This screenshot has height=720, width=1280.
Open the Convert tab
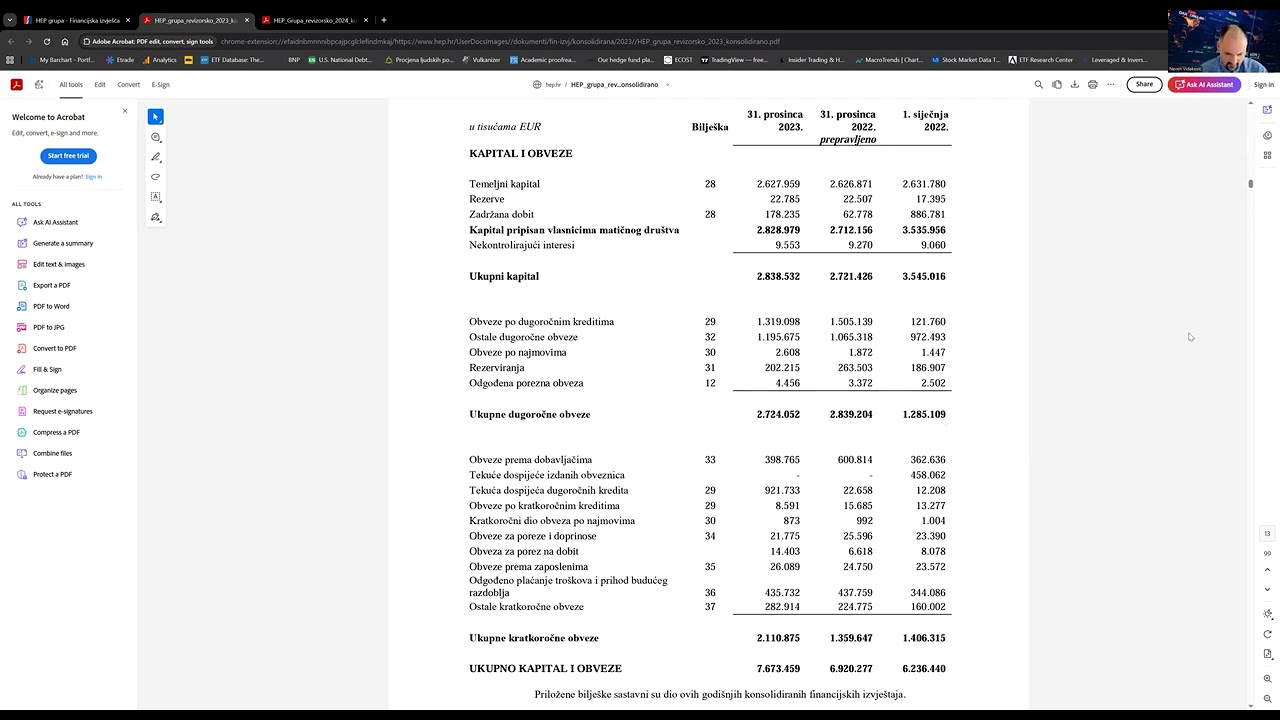(x=129, y=85)
